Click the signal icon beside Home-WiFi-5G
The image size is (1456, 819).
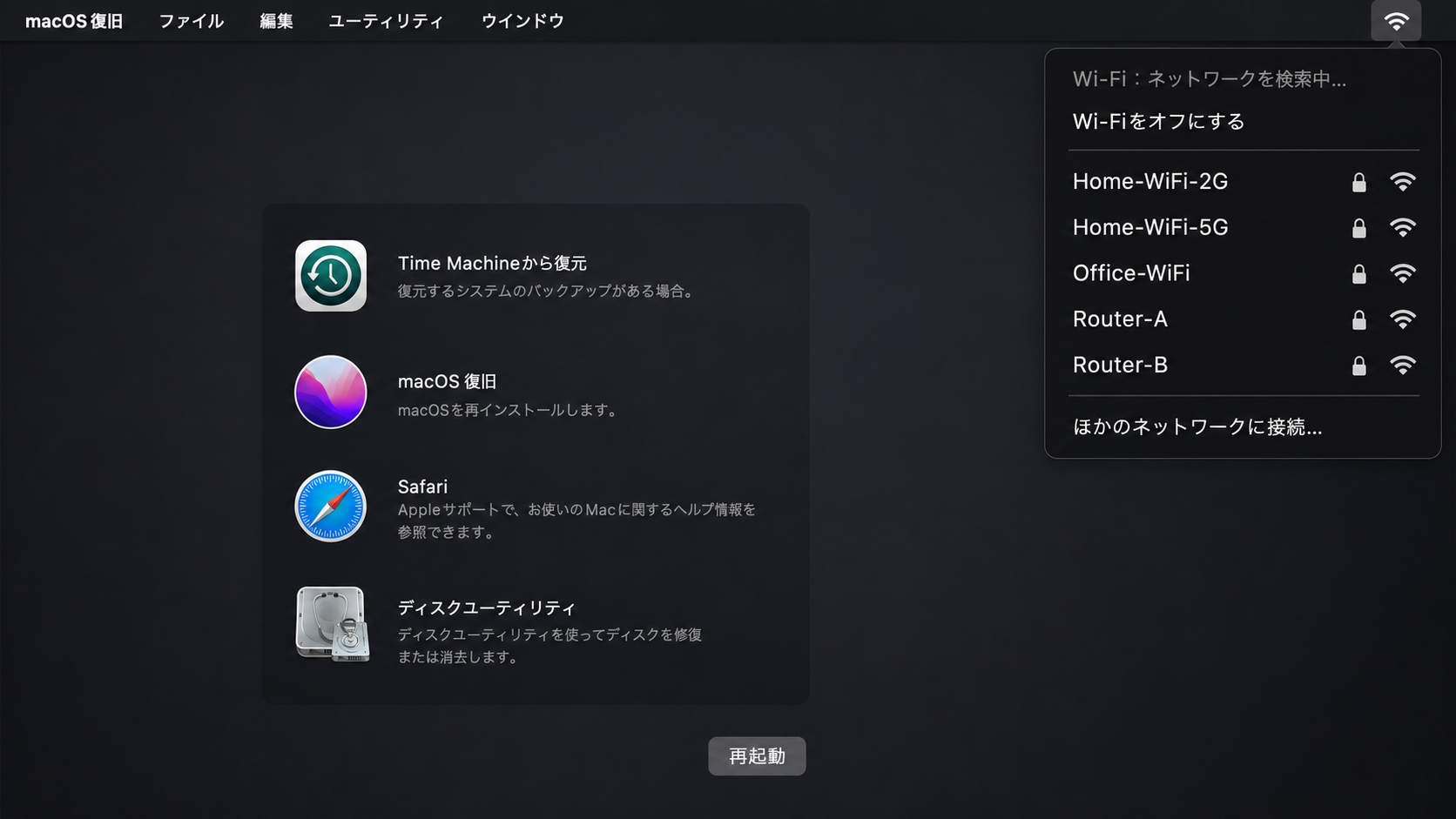1402,227
